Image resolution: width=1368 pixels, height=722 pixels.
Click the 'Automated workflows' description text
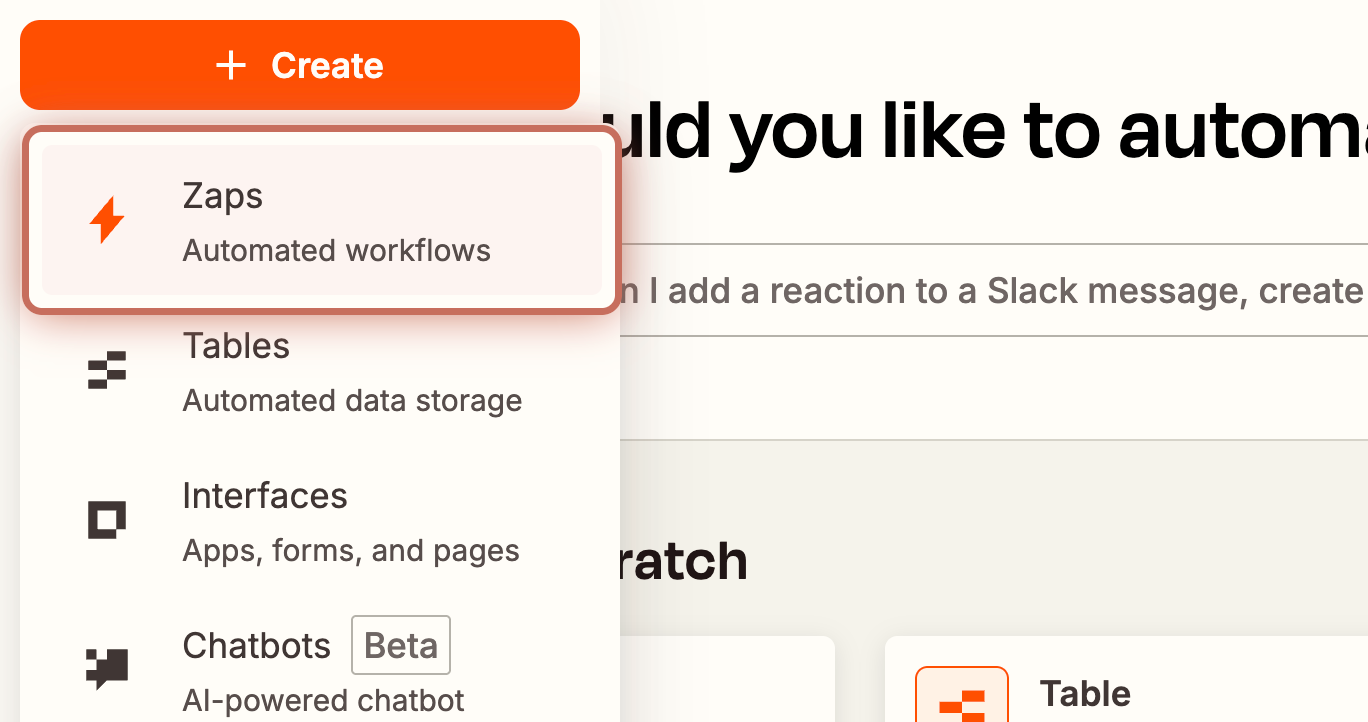(337, 250)
